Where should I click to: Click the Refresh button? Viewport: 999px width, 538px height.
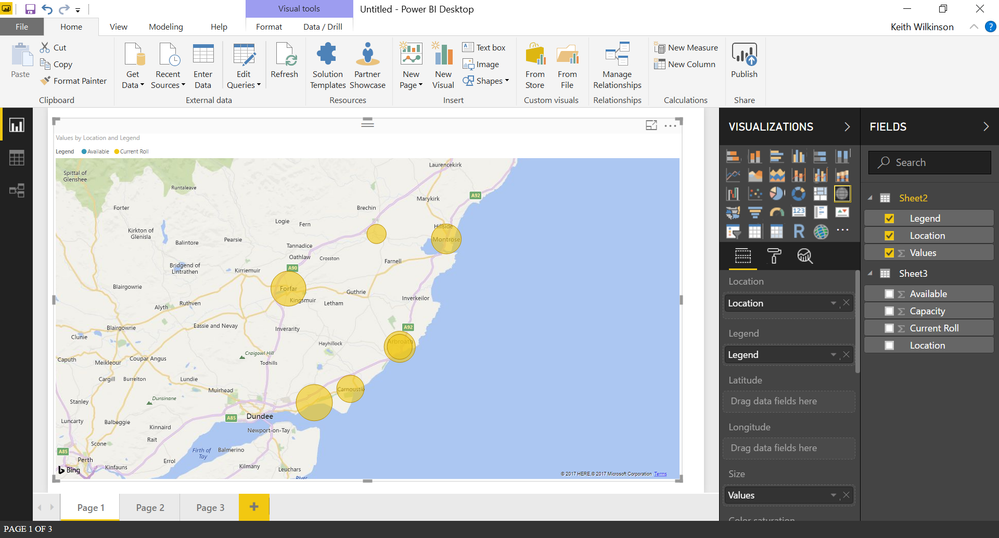tap(284, 61)
